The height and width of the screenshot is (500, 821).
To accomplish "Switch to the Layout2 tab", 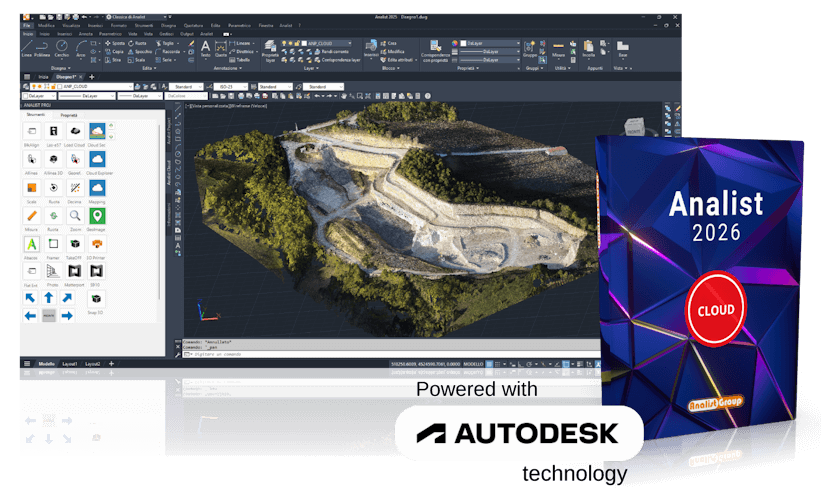I will point(93,363).
